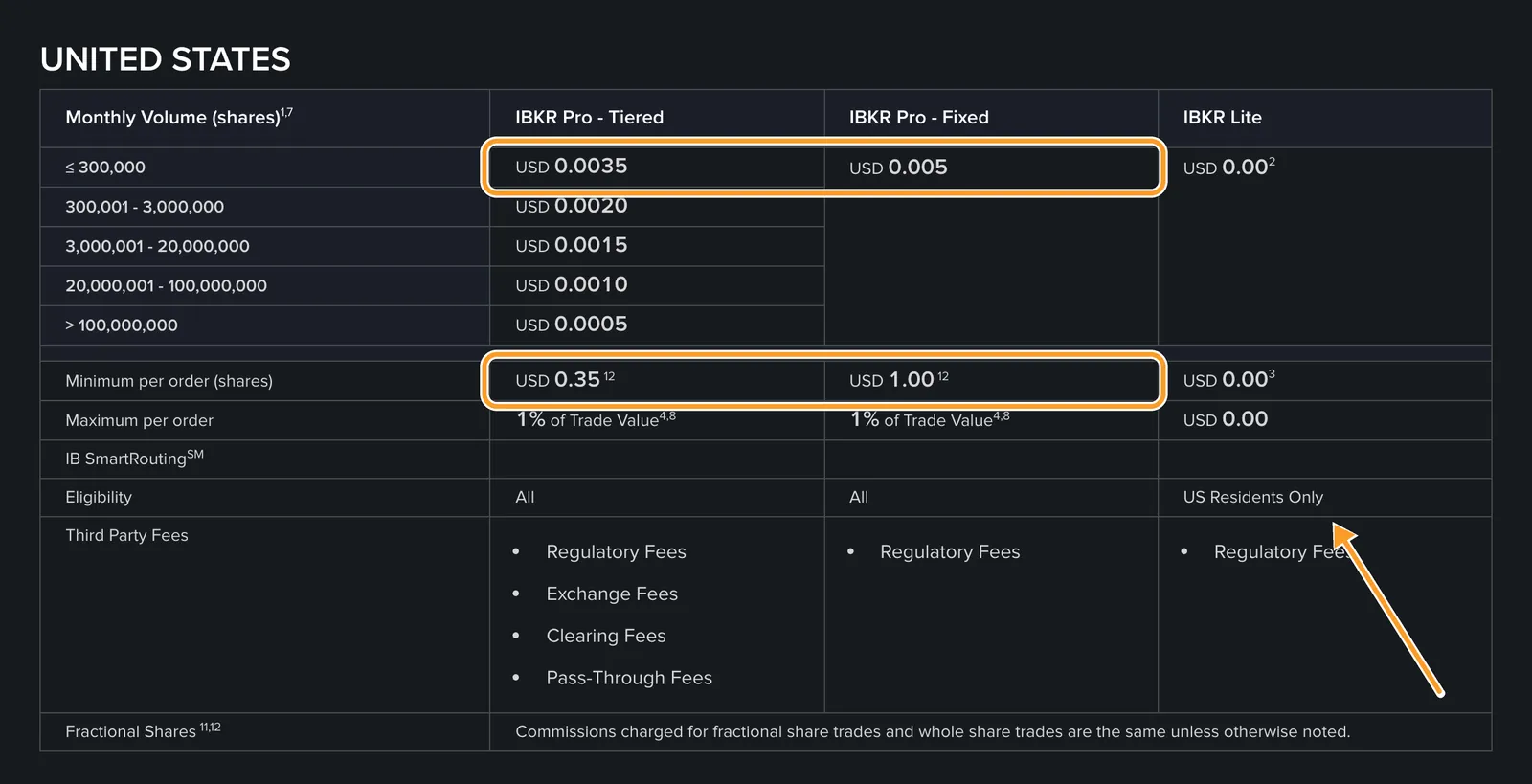Click the IBKR Pro - Fixed column header
1532x784 pixels.
click(x=918, y=117)
